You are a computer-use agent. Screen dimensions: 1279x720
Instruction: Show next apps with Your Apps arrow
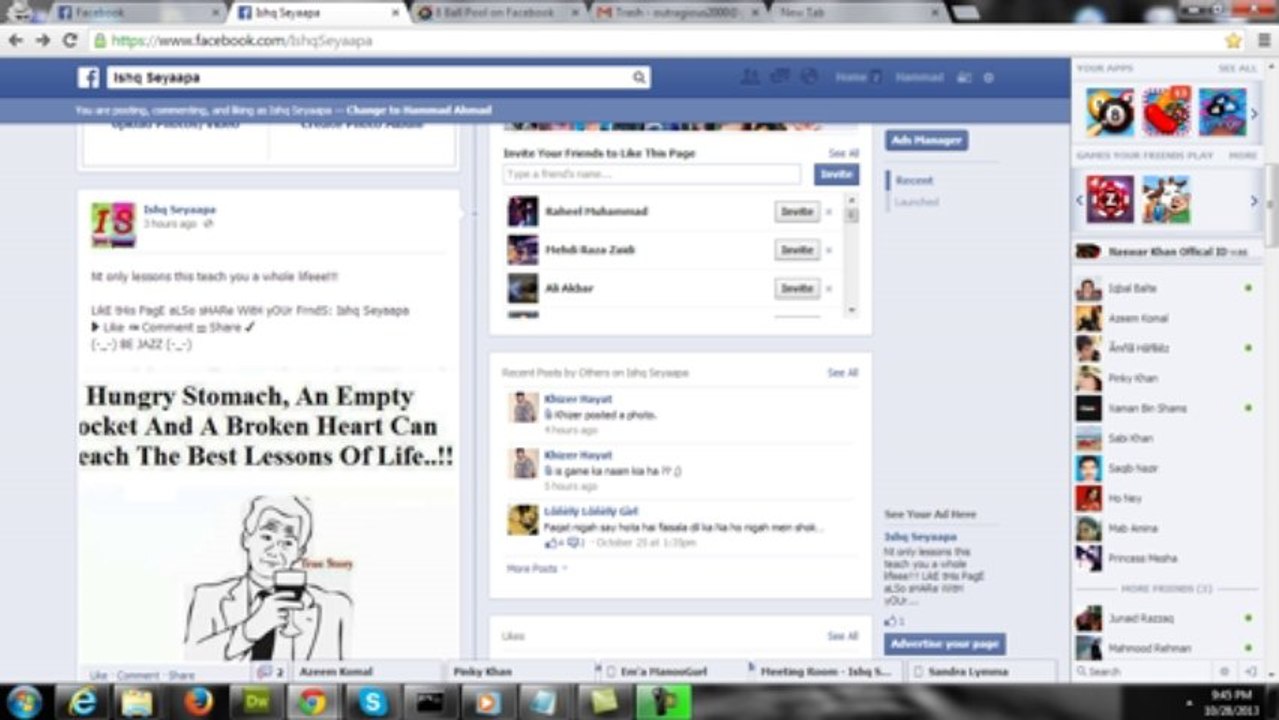click(x=1254, y=113)
